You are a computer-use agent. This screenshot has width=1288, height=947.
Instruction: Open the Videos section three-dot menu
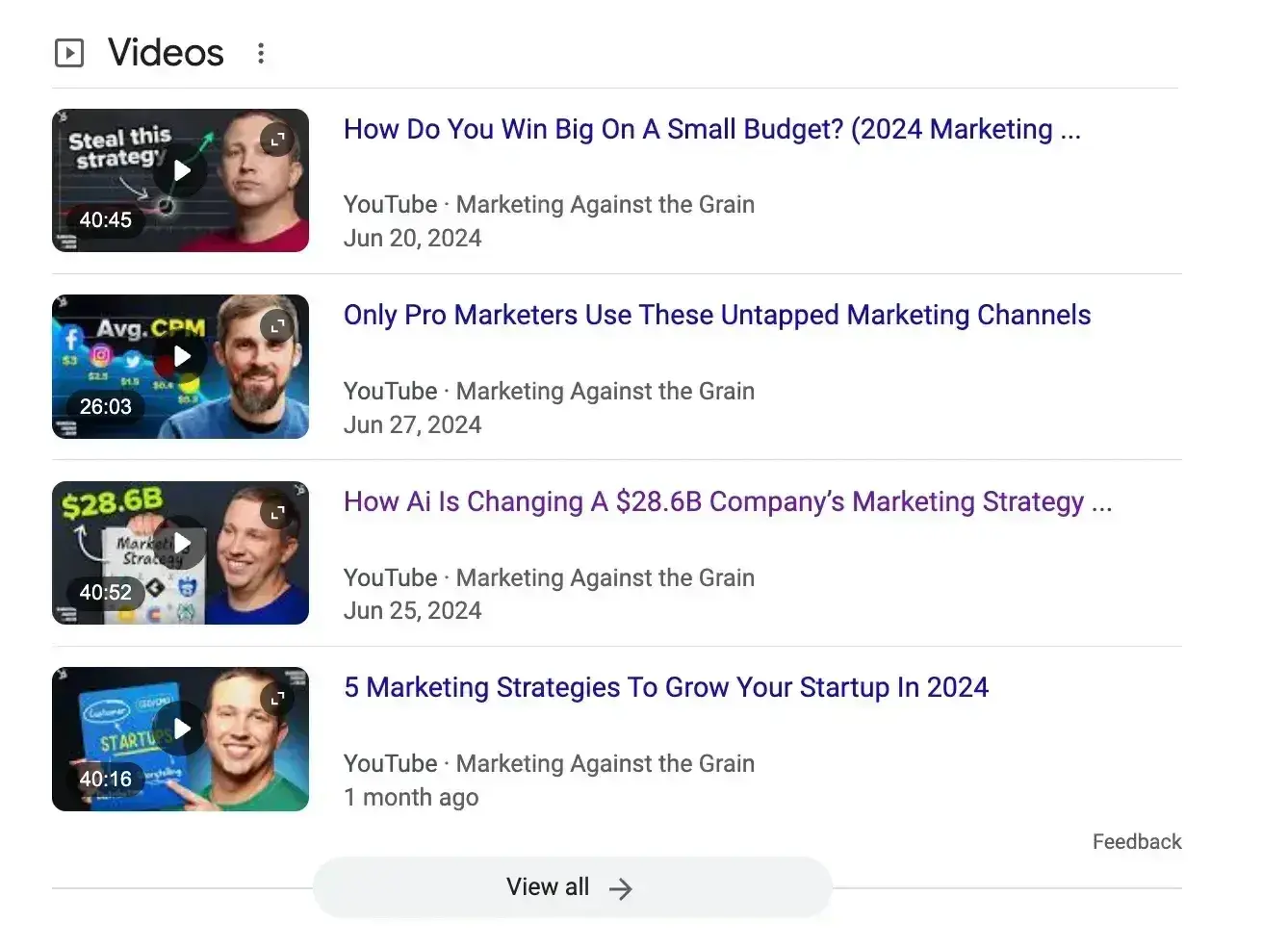(261, 53)
